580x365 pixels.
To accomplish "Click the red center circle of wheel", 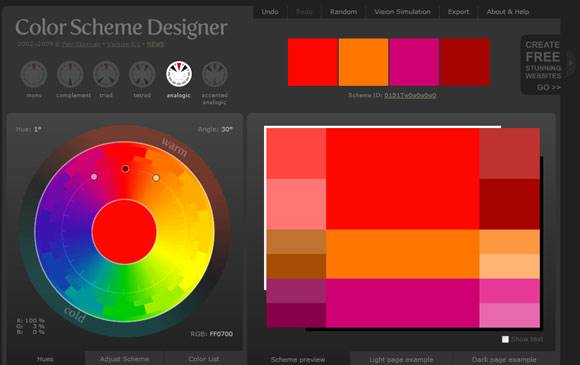I will coord(124,231).
